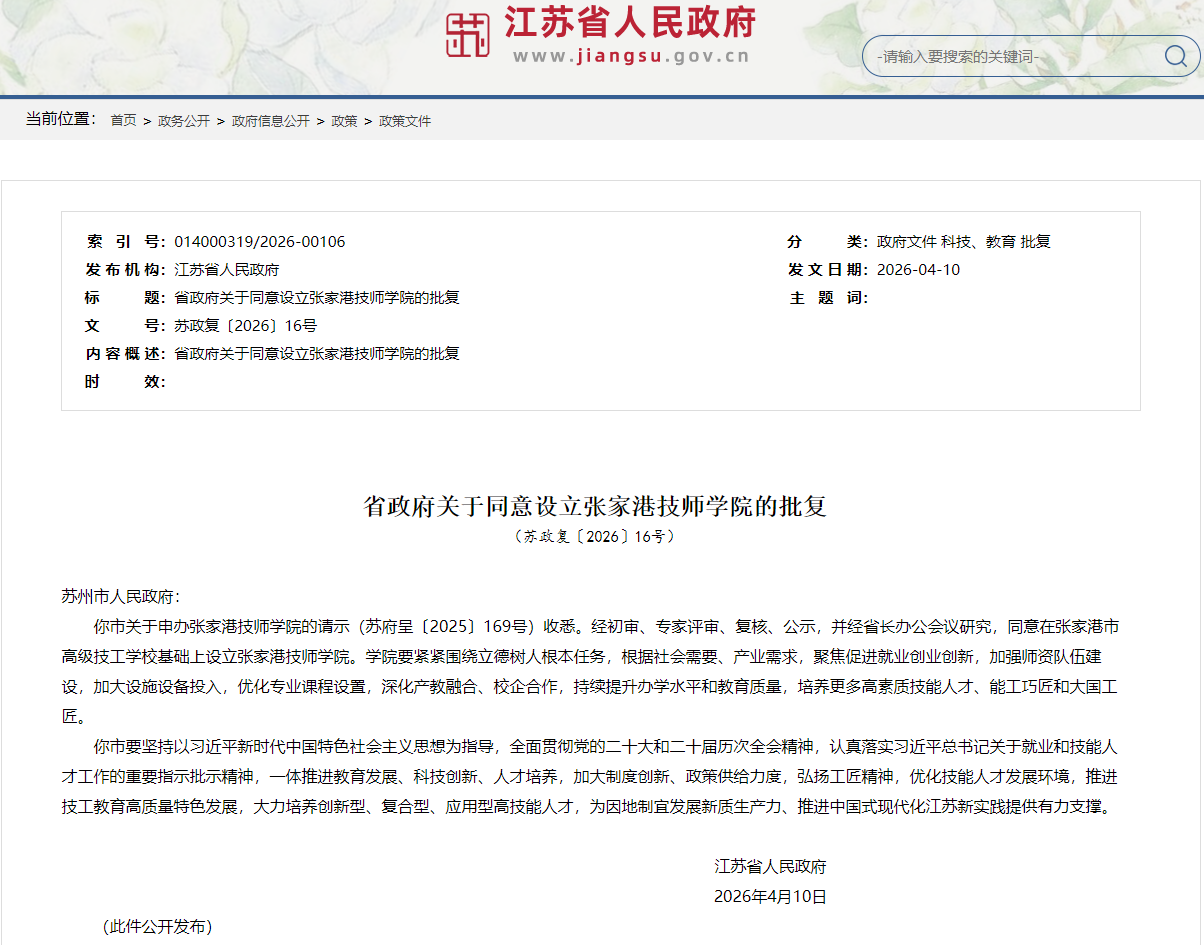Viewport: 1204px width, 945px height.
Task: Go to 首页 in the breadcrumb
Action: (x=123, y=121)
